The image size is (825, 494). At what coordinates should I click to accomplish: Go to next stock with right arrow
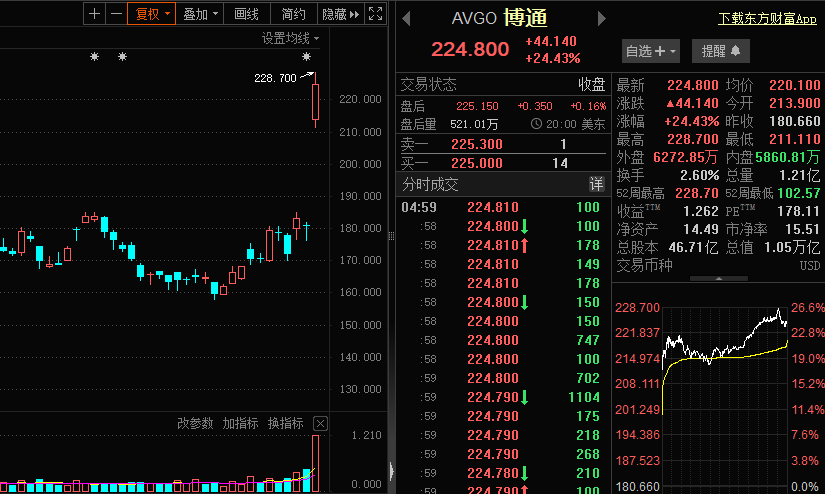[x=602, y=19]
